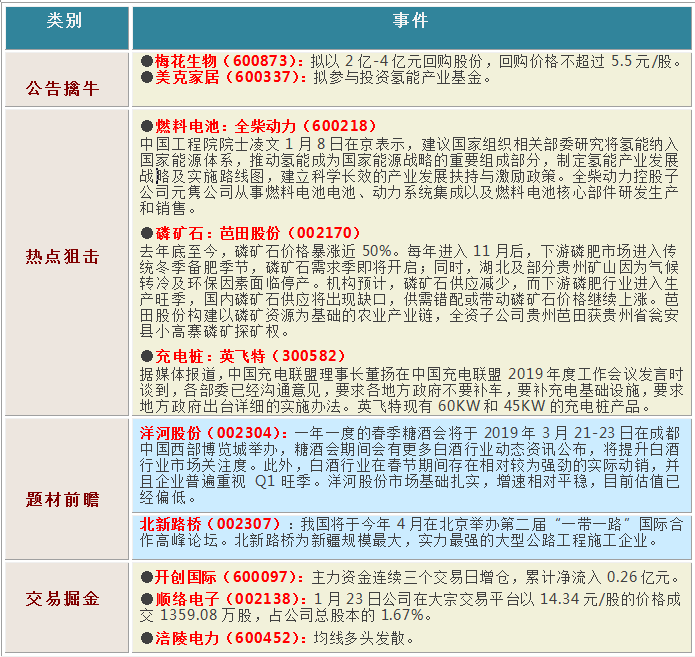
Task: Click the bullet before 开创国际
Action: click(147, 577)
